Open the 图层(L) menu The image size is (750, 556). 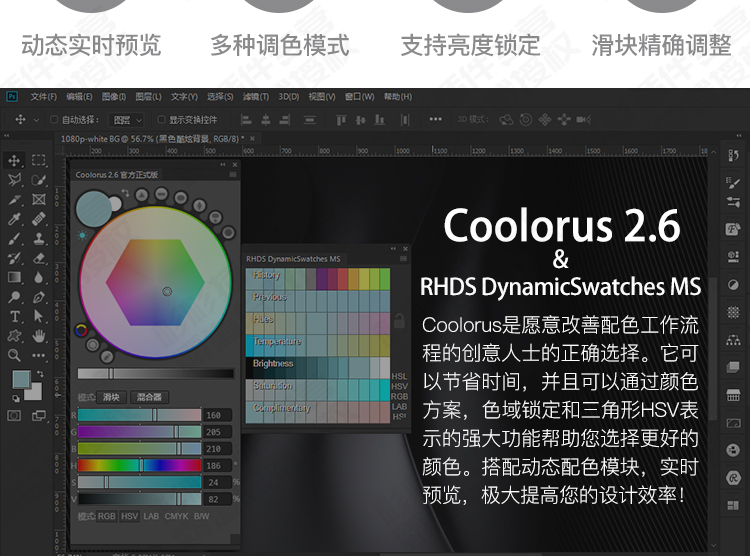point(148,97)
